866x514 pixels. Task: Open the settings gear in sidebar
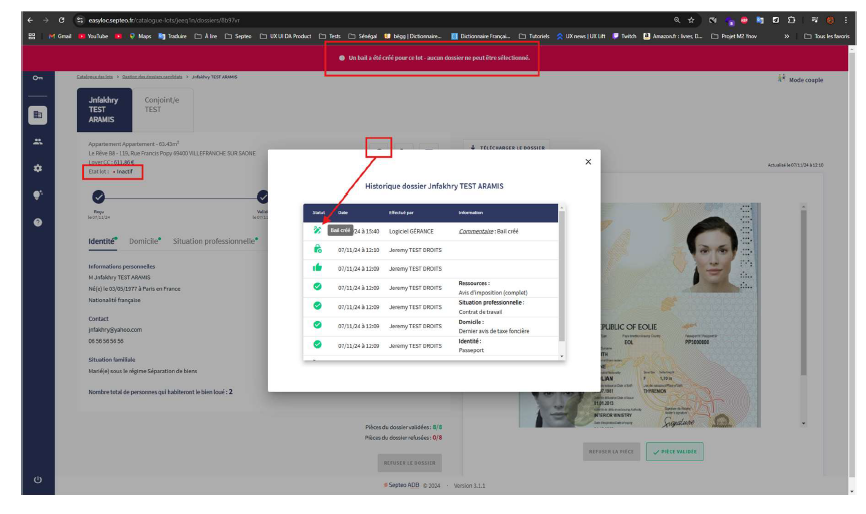[37, 169]
